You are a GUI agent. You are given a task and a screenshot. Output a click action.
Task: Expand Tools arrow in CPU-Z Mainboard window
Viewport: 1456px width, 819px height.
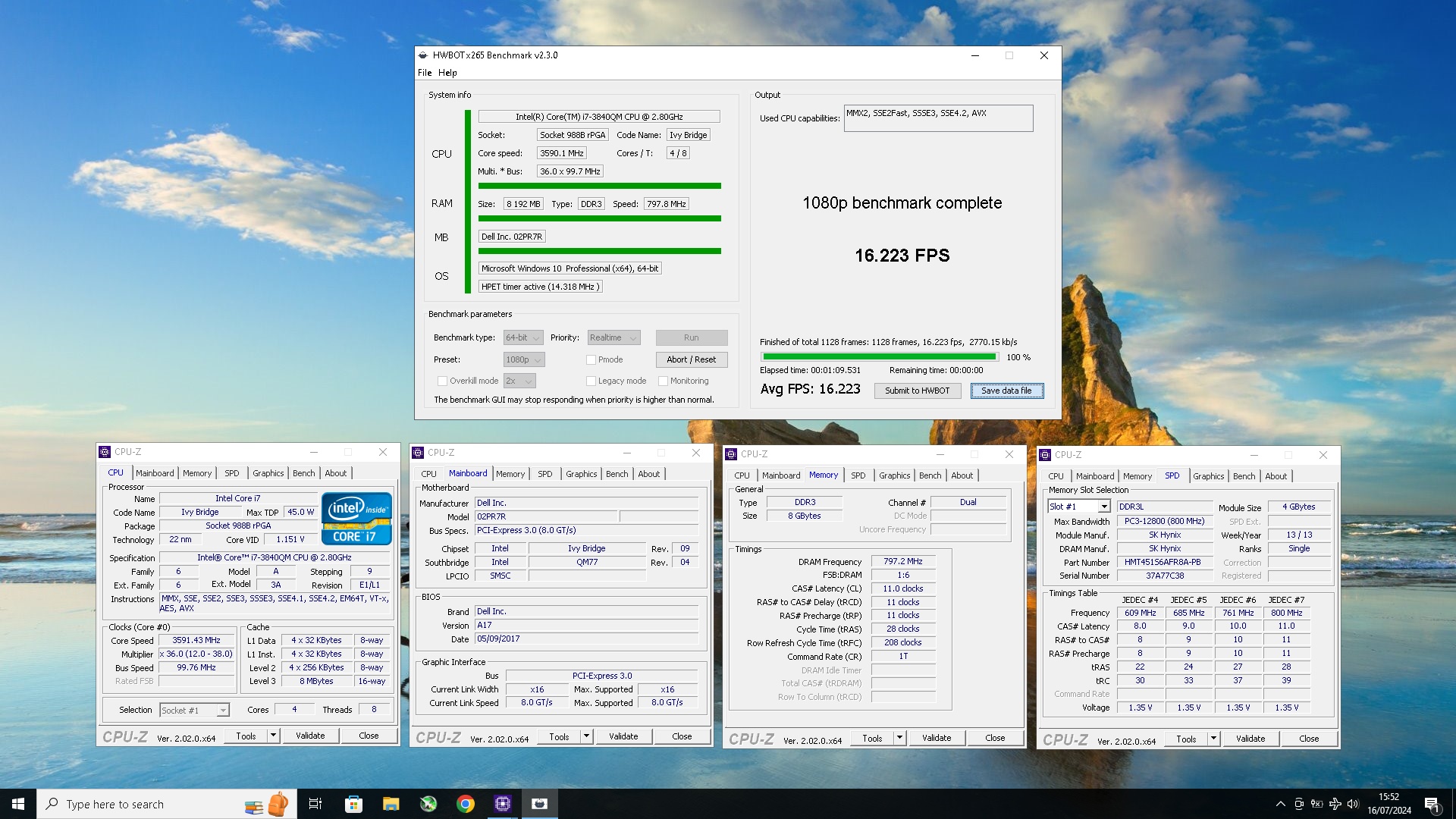tap(586, 736)
